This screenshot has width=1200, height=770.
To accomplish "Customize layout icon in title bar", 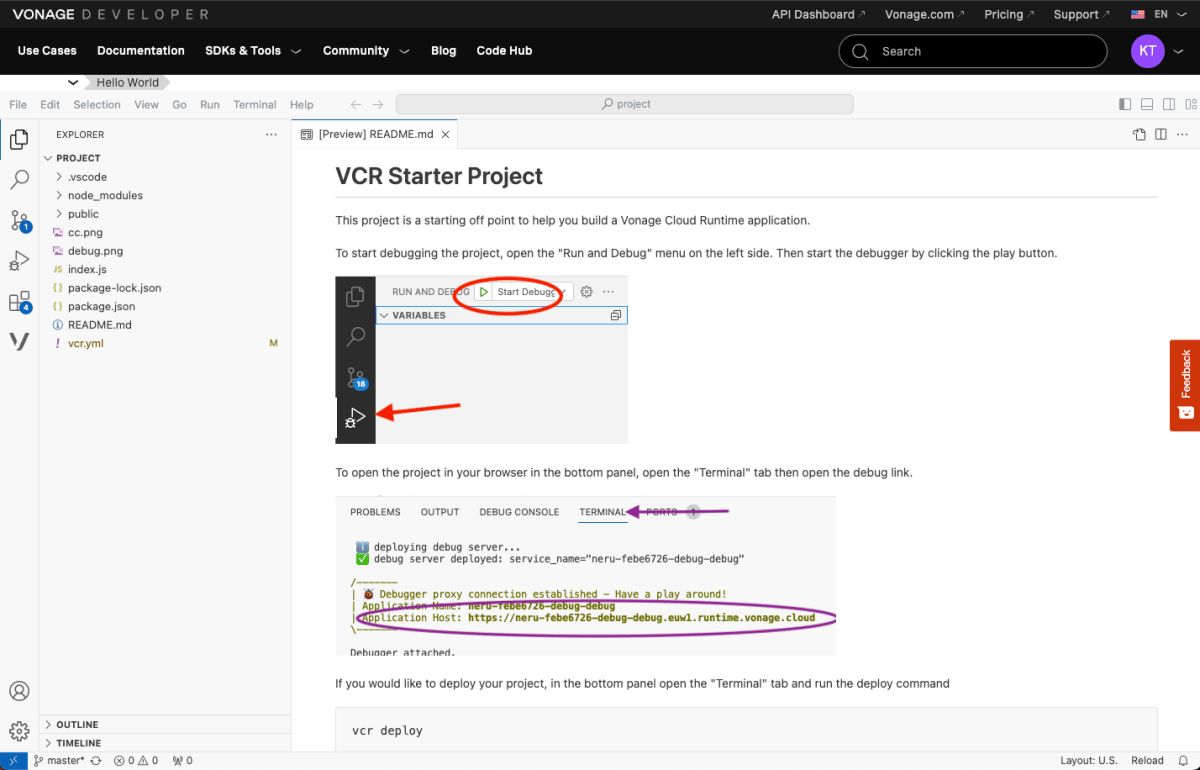I will click(x=1189, y=104).
